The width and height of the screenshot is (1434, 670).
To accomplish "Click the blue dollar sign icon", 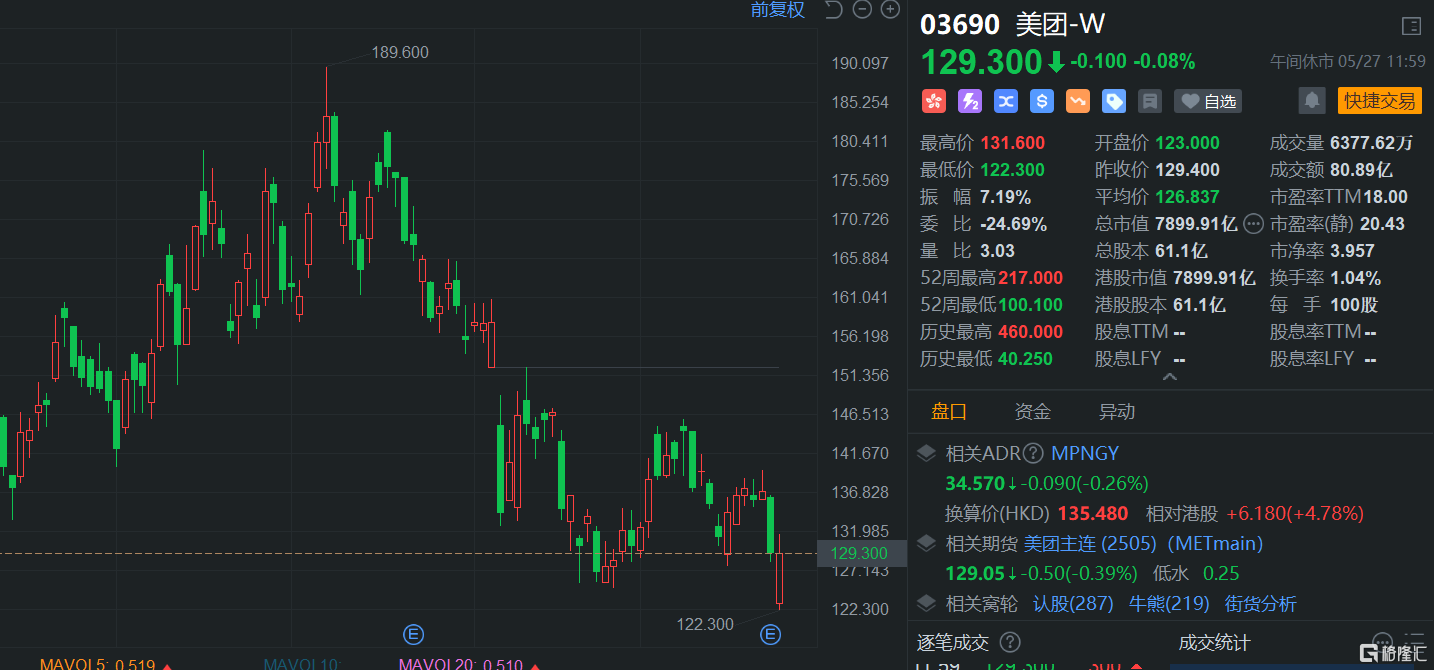I will click(1042, 101).
